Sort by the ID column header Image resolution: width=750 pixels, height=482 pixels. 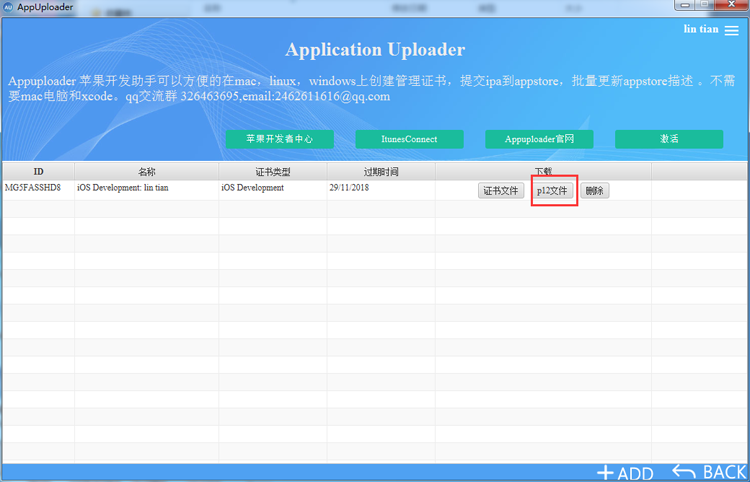click(x=38, y=172)
